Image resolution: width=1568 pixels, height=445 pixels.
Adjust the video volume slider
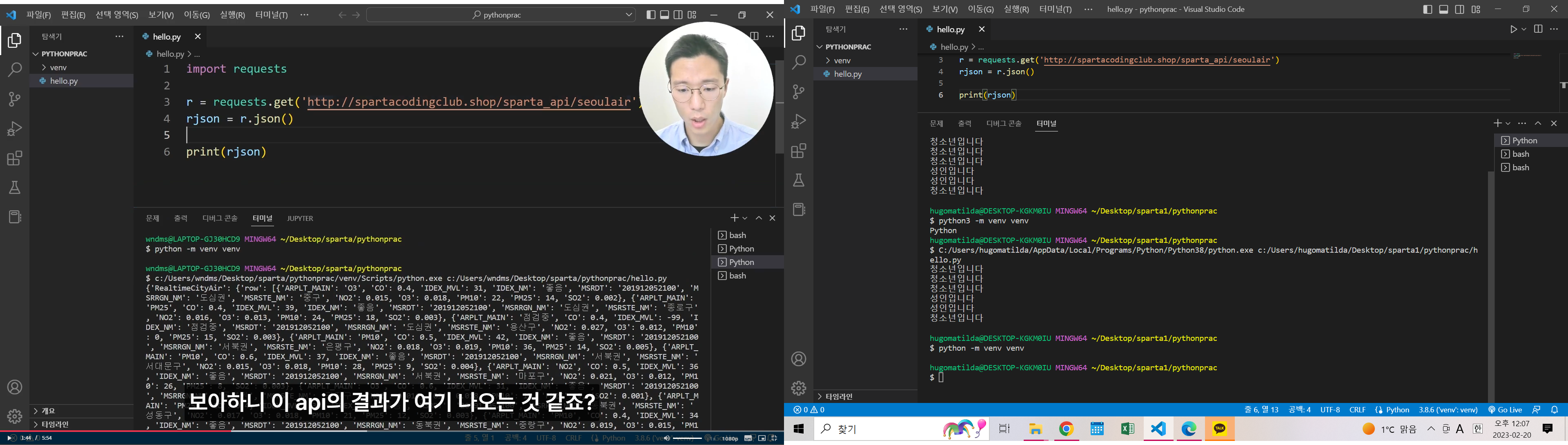point(688,438)
